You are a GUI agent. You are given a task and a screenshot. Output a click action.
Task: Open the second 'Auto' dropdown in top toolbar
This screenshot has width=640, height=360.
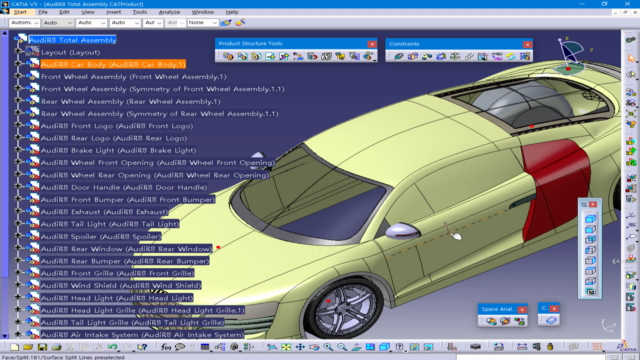pos(91,23)
